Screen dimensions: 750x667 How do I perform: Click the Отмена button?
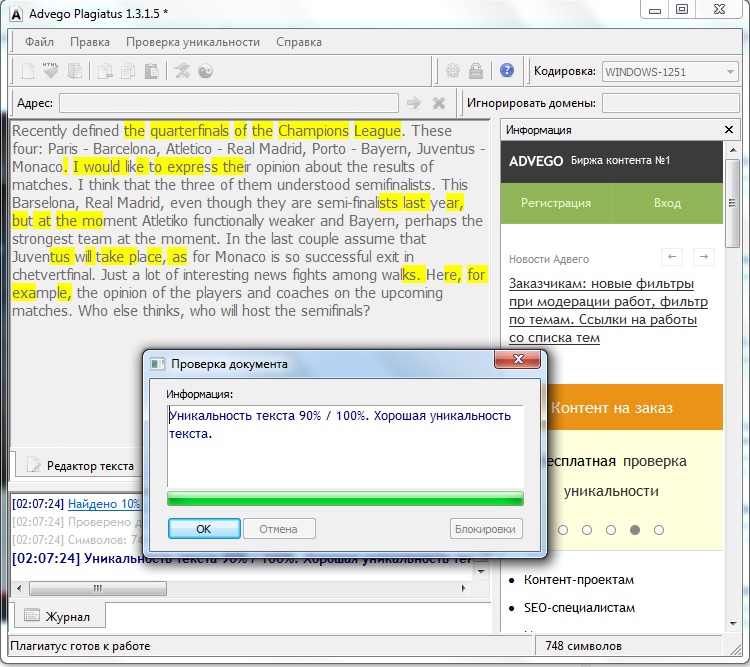tap(279, 529)
